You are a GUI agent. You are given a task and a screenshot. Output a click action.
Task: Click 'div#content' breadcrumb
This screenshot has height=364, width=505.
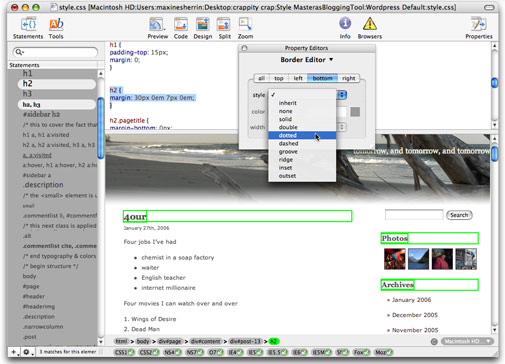tap(205, 341)
